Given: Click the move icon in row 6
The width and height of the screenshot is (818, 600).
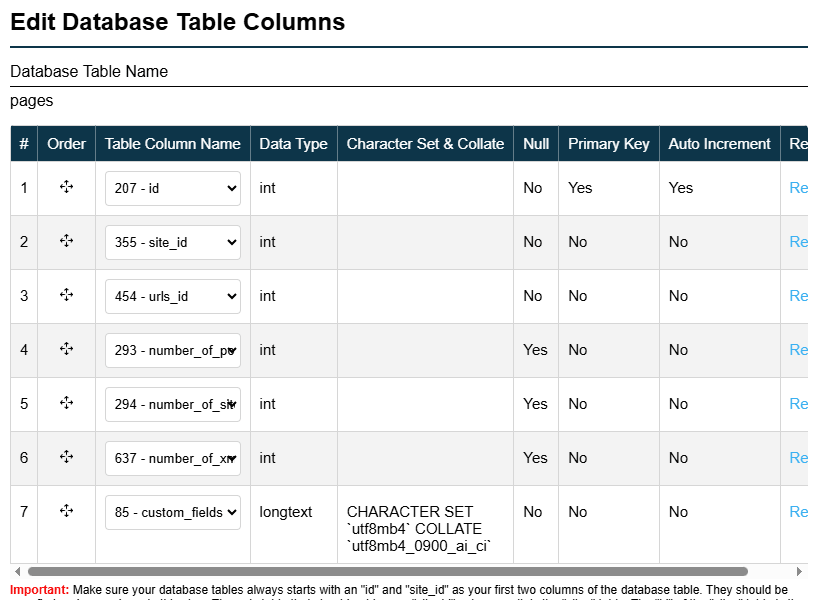Looking at the screenshot, I should 66,457.
